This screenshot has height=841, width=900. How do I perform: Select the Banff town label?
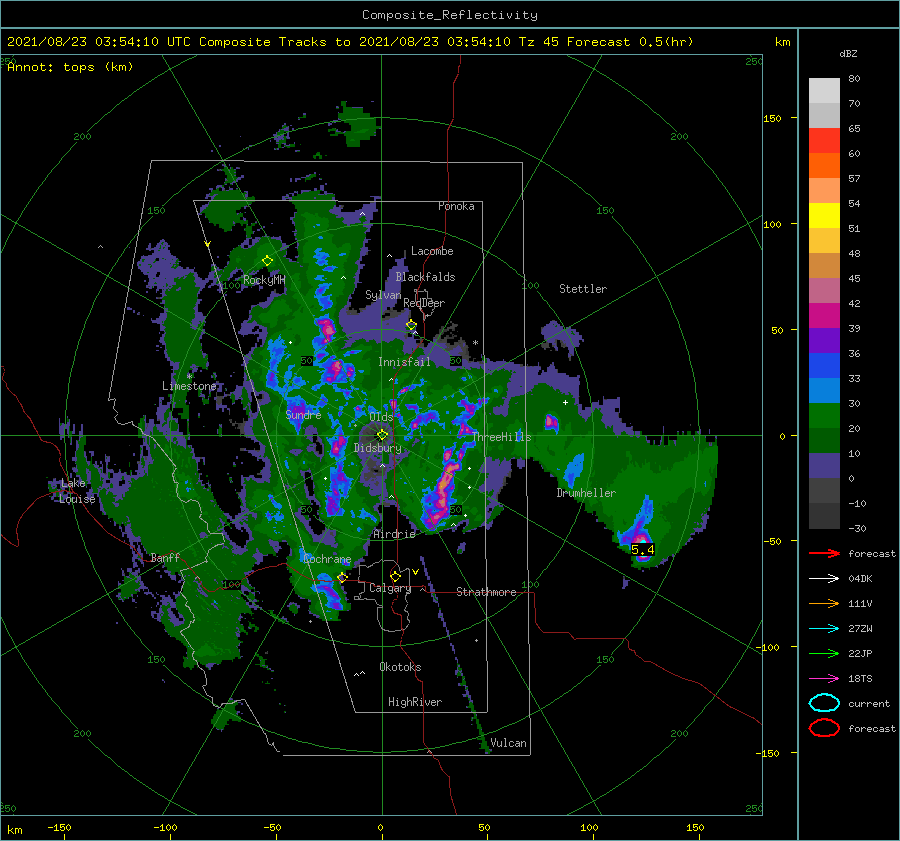coord(165,557)
